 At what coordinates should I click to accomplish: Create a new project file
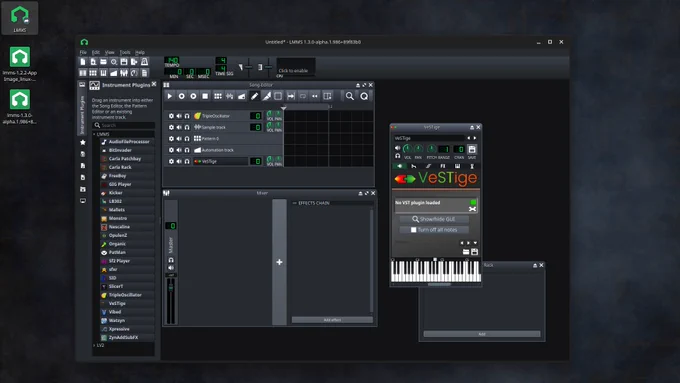click(x=83, y=62)
